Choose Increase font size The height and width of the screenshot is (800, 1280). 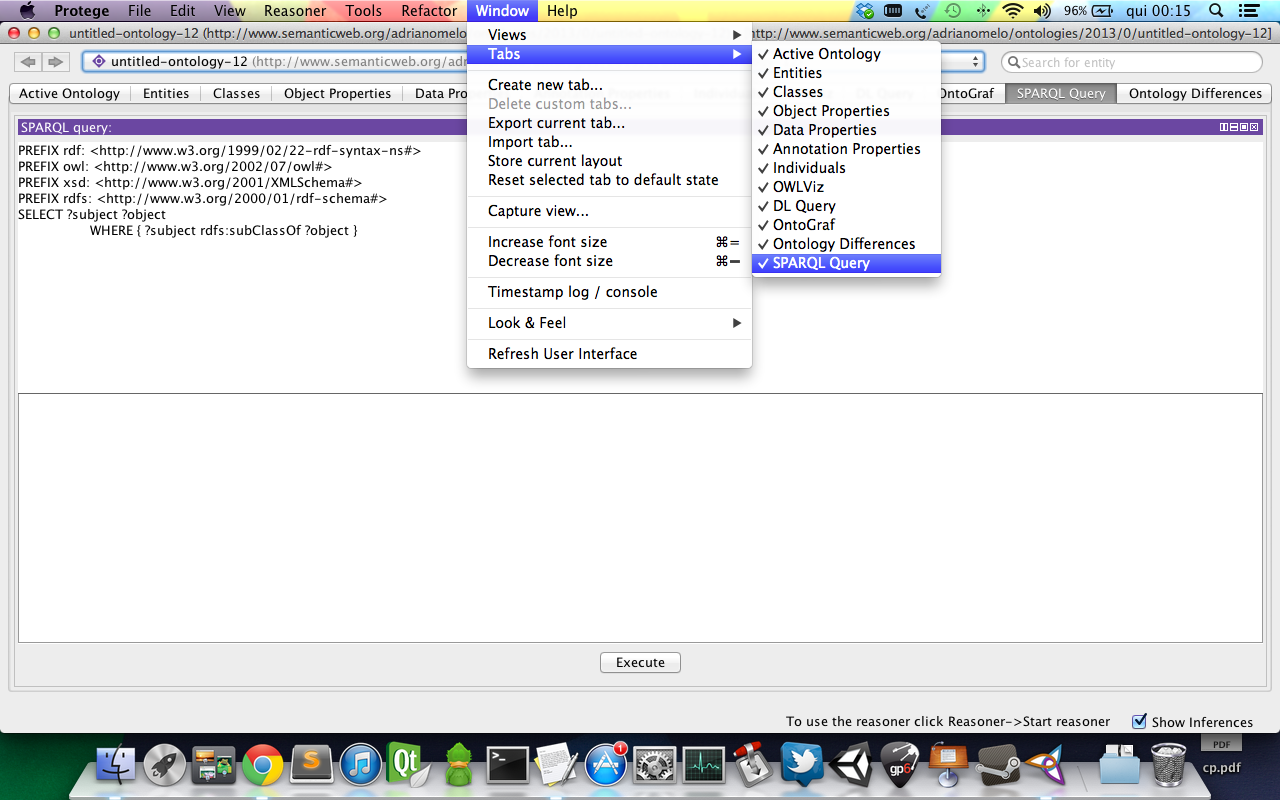pos(609,242)
